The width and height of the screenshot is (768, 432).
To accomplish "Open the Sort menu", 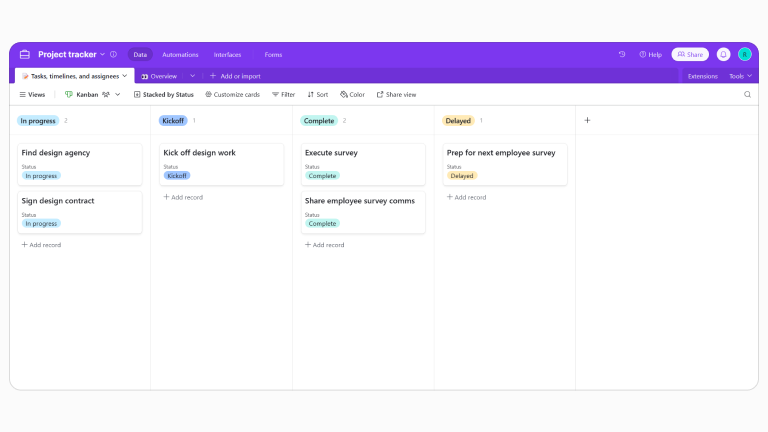I will (x=318, y=95).
